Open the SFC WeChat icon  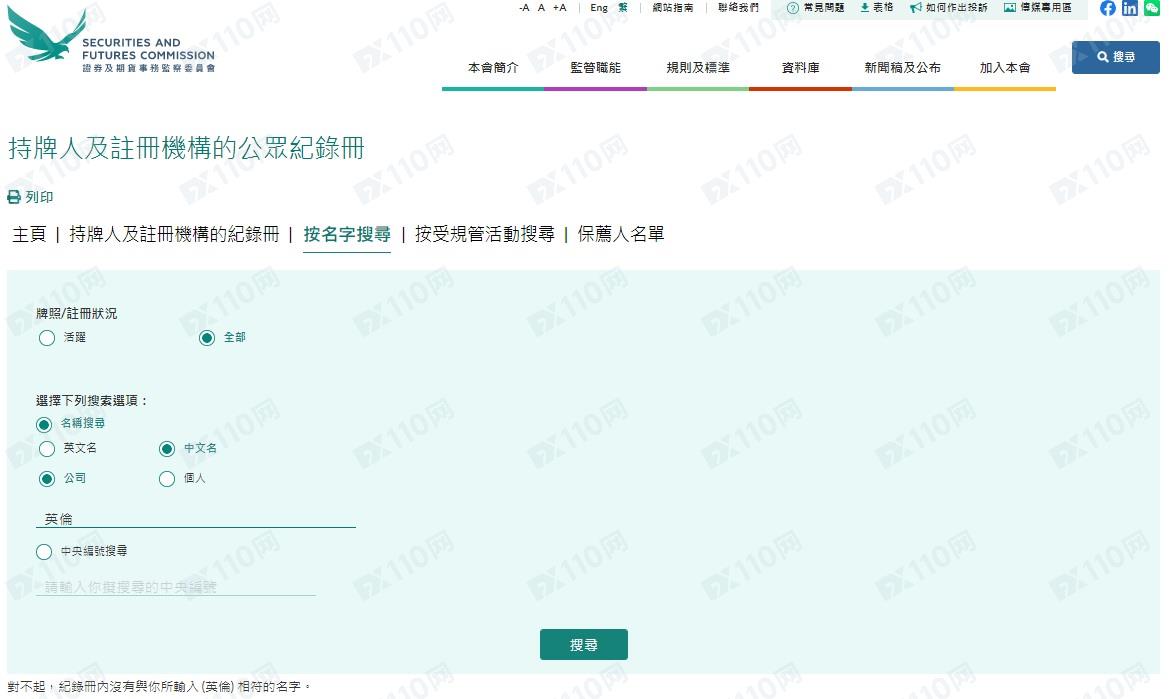(1151, 8)
